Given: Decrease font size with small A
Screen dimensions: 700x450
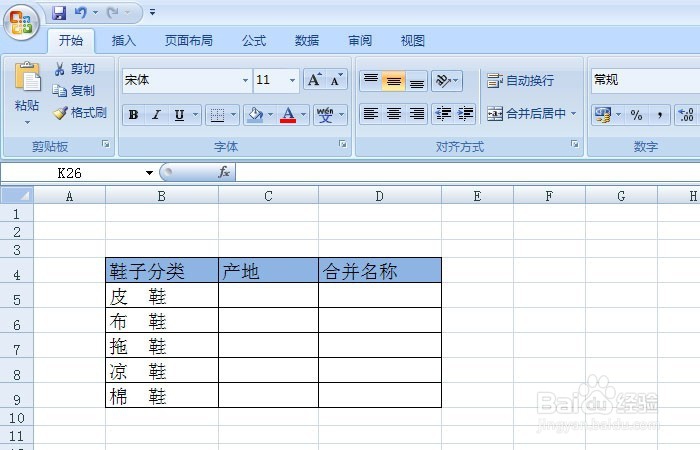Looking at the screenshot, I should 336,80.
